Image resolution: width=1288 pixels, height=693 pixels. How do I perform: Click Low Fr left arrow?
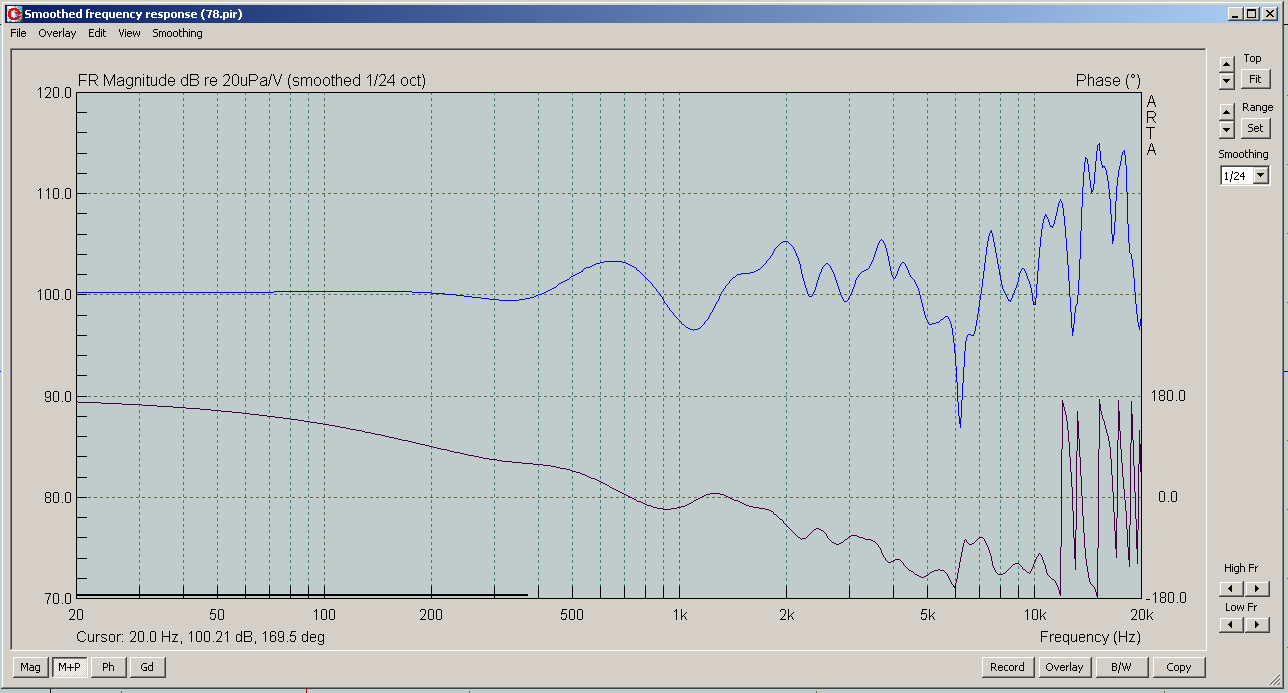[1231, 625]
